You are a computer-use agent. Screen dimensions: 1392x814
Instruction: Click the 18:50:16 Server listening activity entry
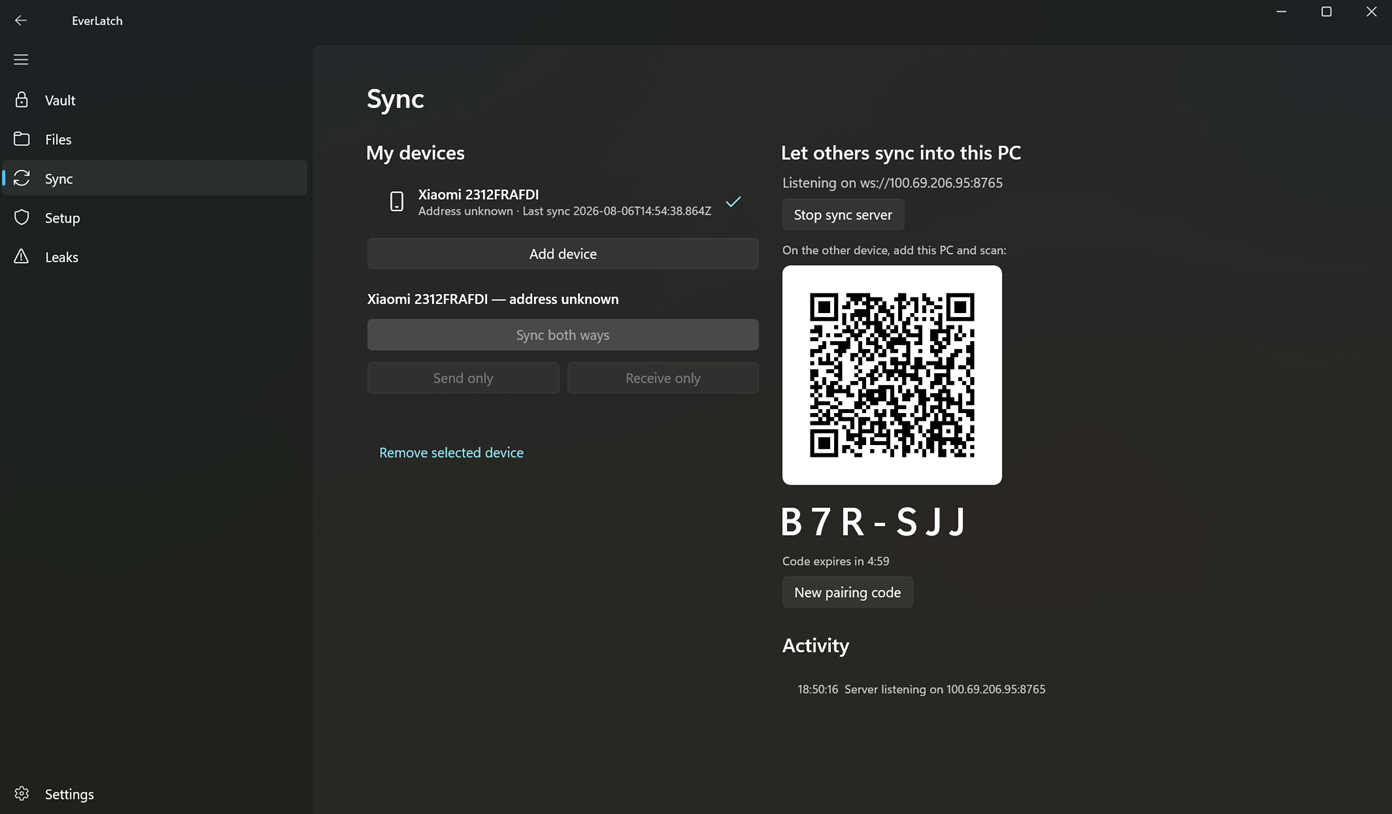(x=921, y=689)
